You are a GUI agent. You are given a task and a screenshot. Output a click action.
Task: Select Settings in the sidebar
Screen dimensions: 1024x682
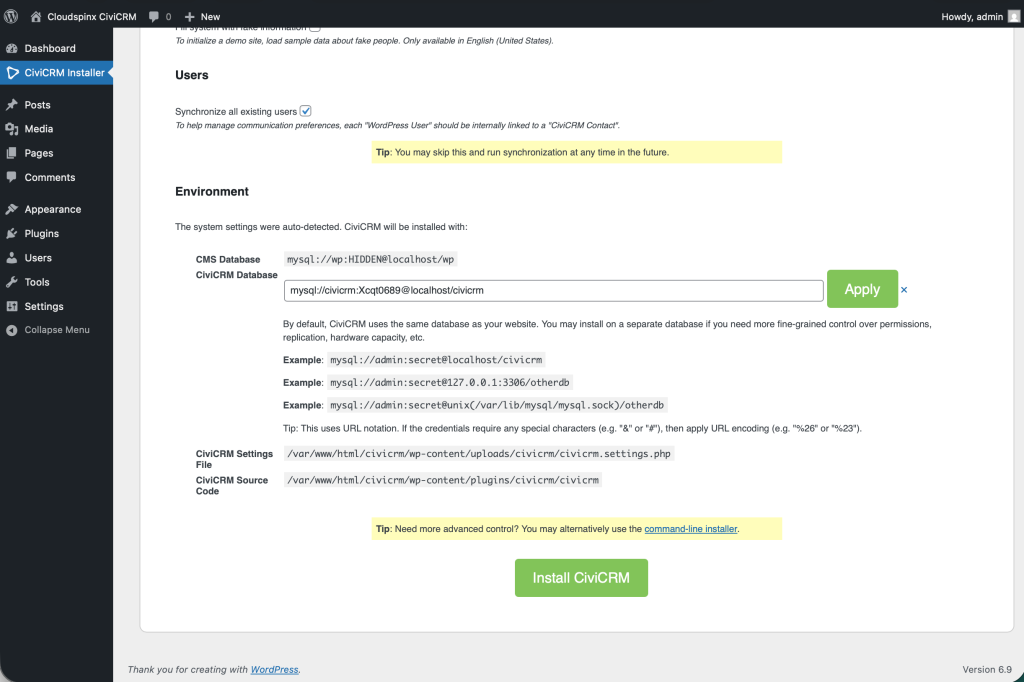44,306
